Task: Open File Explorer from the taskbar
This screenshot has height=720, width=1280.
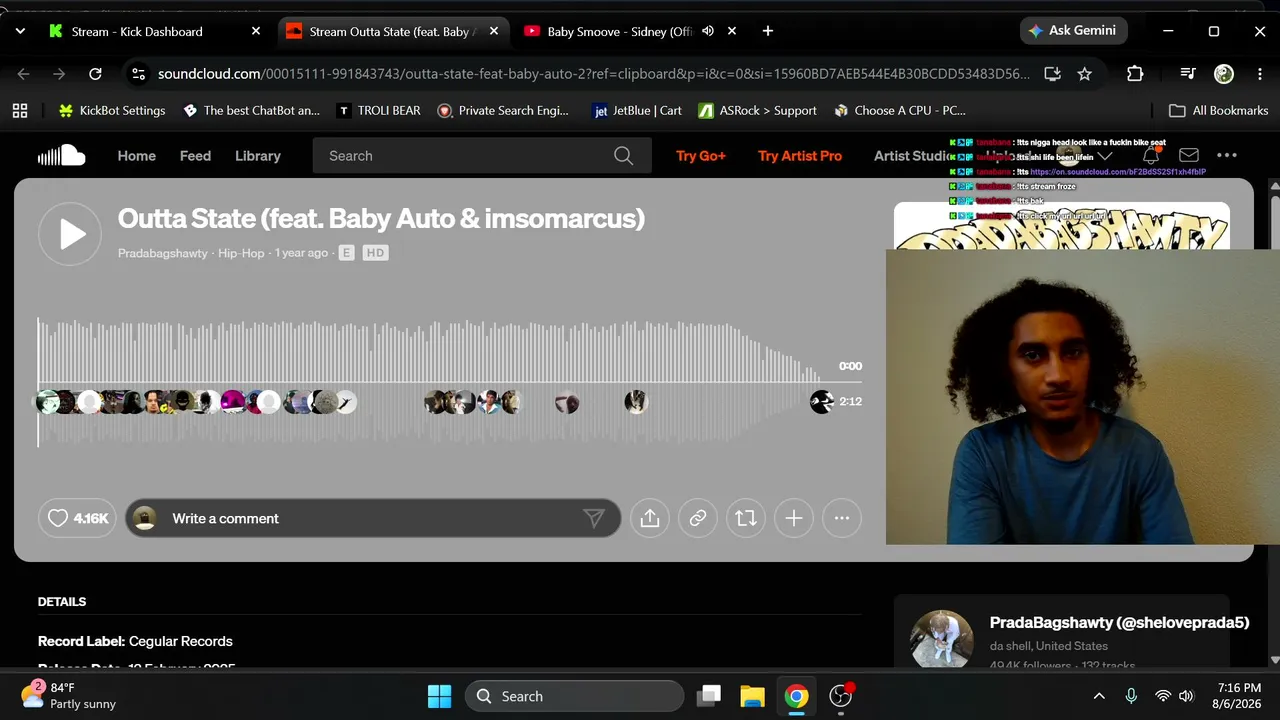Action: click(x=752, y=696)
